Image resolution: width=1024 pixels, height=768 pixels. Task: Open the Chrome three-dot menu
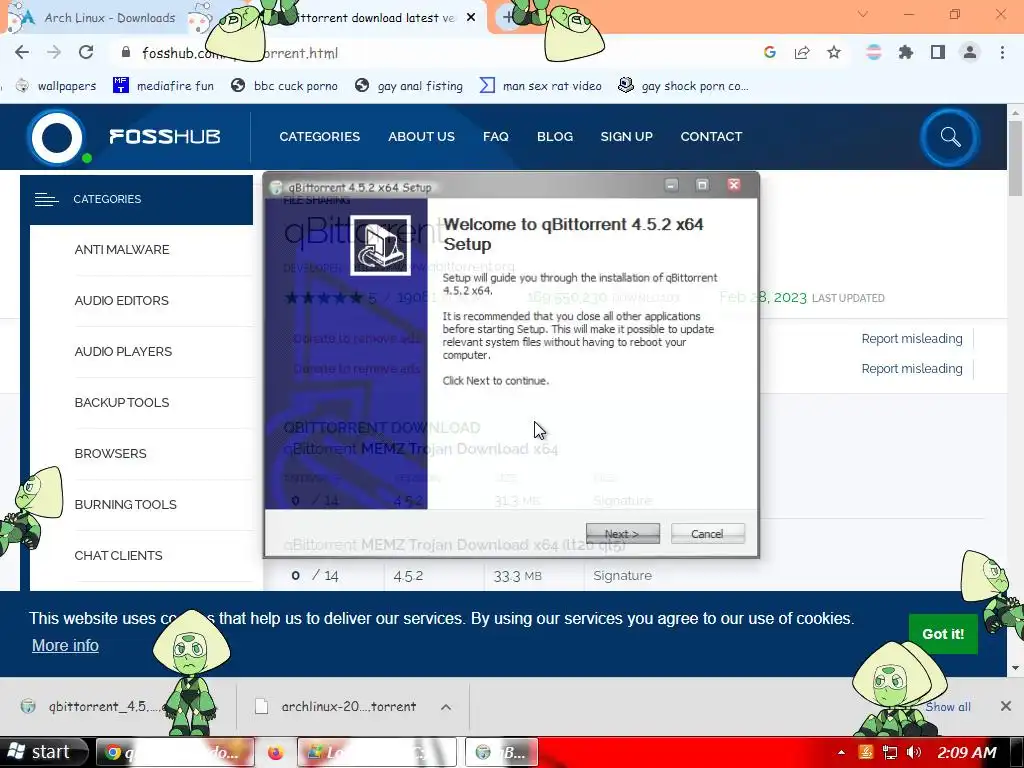point(1002,53)
